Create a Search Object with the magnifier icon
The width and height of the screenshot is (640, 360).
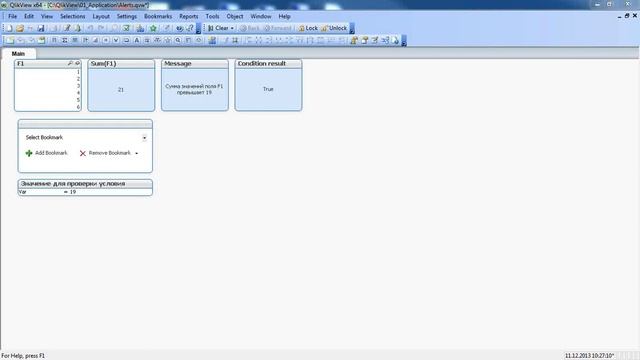(178, 40)
